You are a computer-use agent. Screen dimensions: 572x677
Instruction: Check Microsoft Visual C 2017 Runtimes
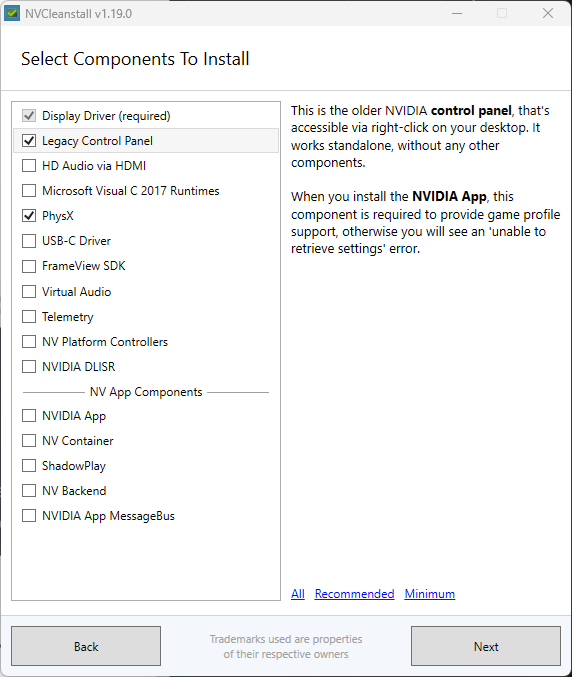(x=29, y=191)
